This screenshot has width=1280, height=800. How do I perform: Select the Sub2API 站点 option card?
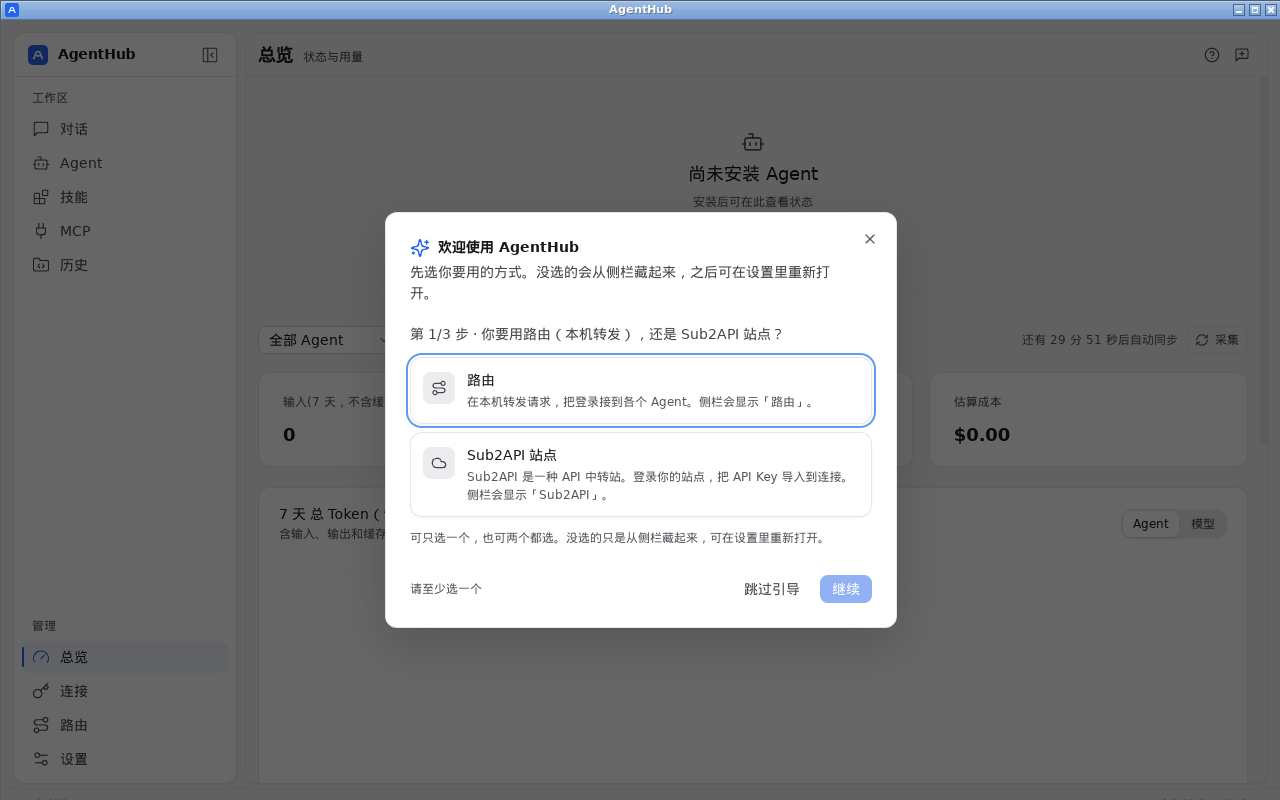click(x=641, y=474)
